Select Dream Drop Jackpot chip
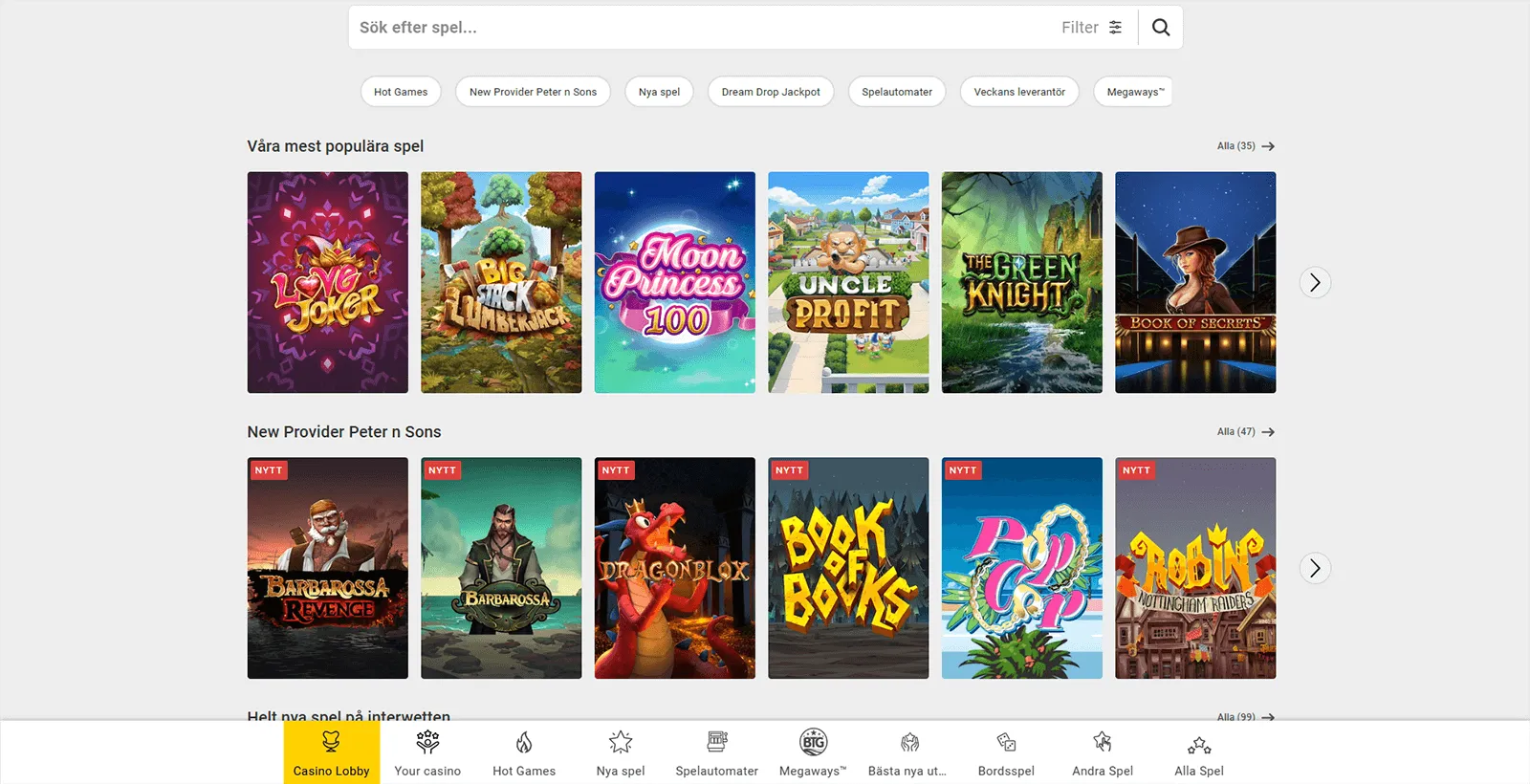This screenshot has width=1530, height=784. [771, 92]
